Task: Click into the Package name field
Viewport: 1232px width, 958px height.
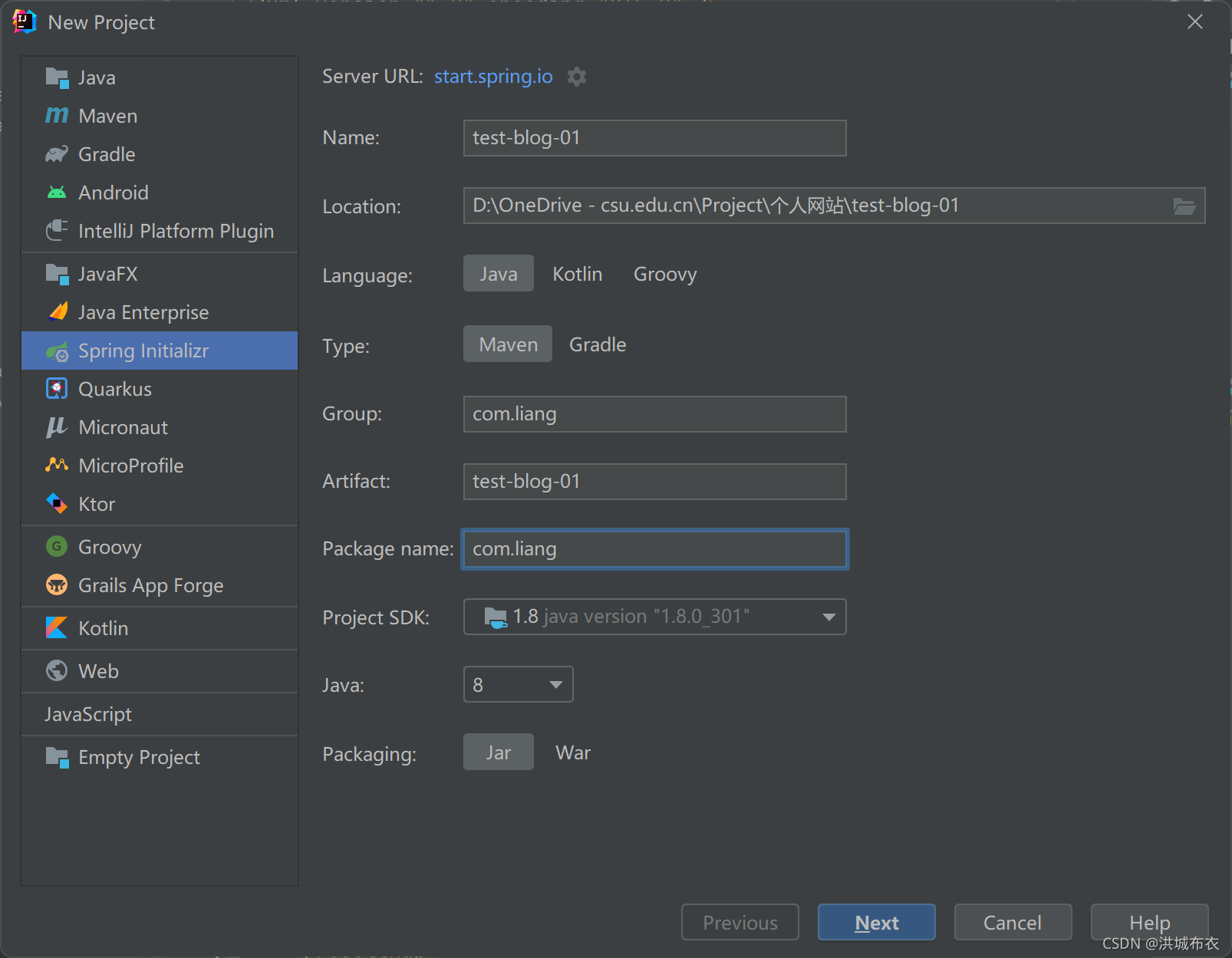Action: click(x=654, y=549)
